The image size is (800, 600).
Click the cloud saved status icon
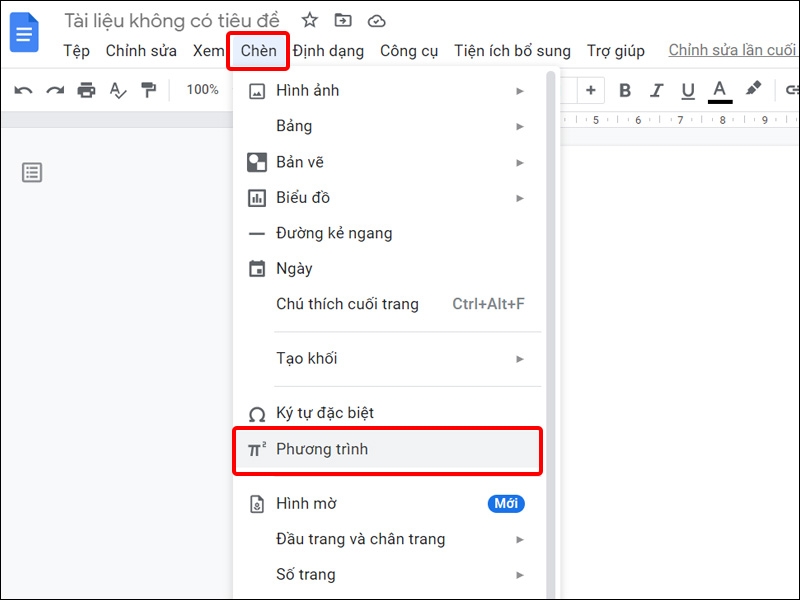pos(377,21)
